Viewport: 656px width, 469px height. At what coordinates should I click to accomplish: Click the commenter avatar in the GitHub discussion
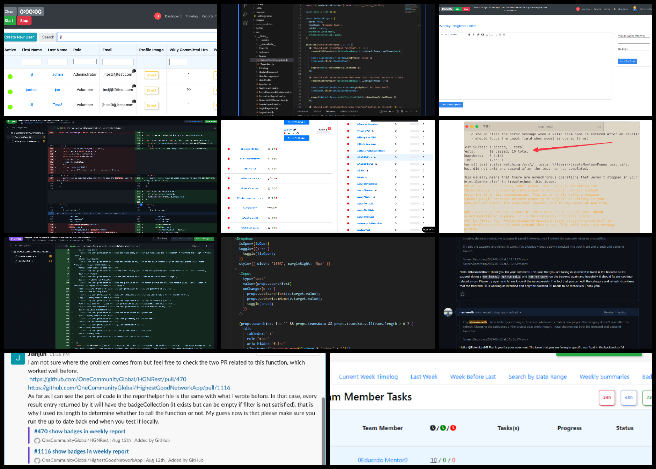[448, 312]
